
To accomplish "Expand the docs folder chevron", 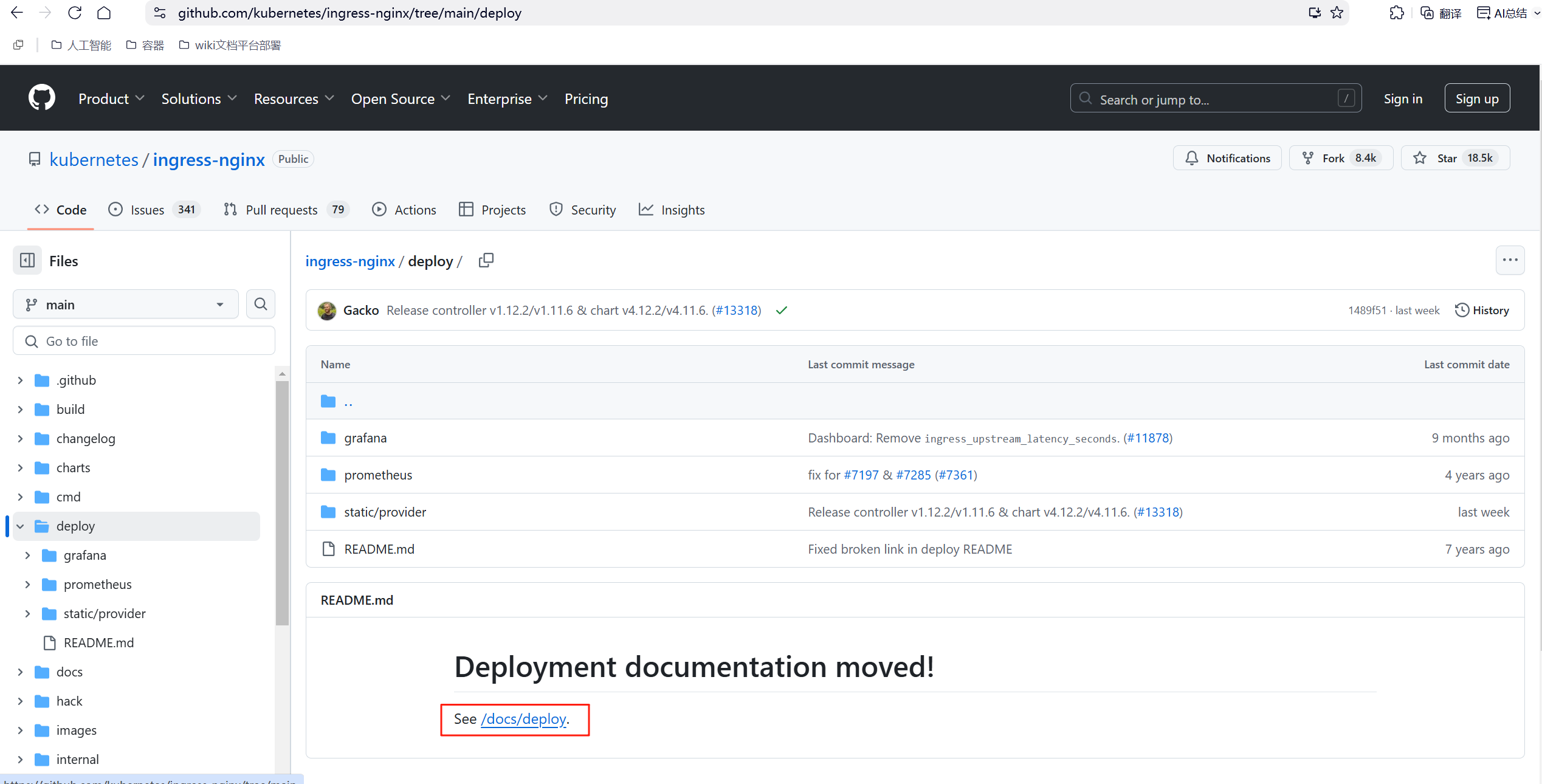I will (x=20, y=672).
